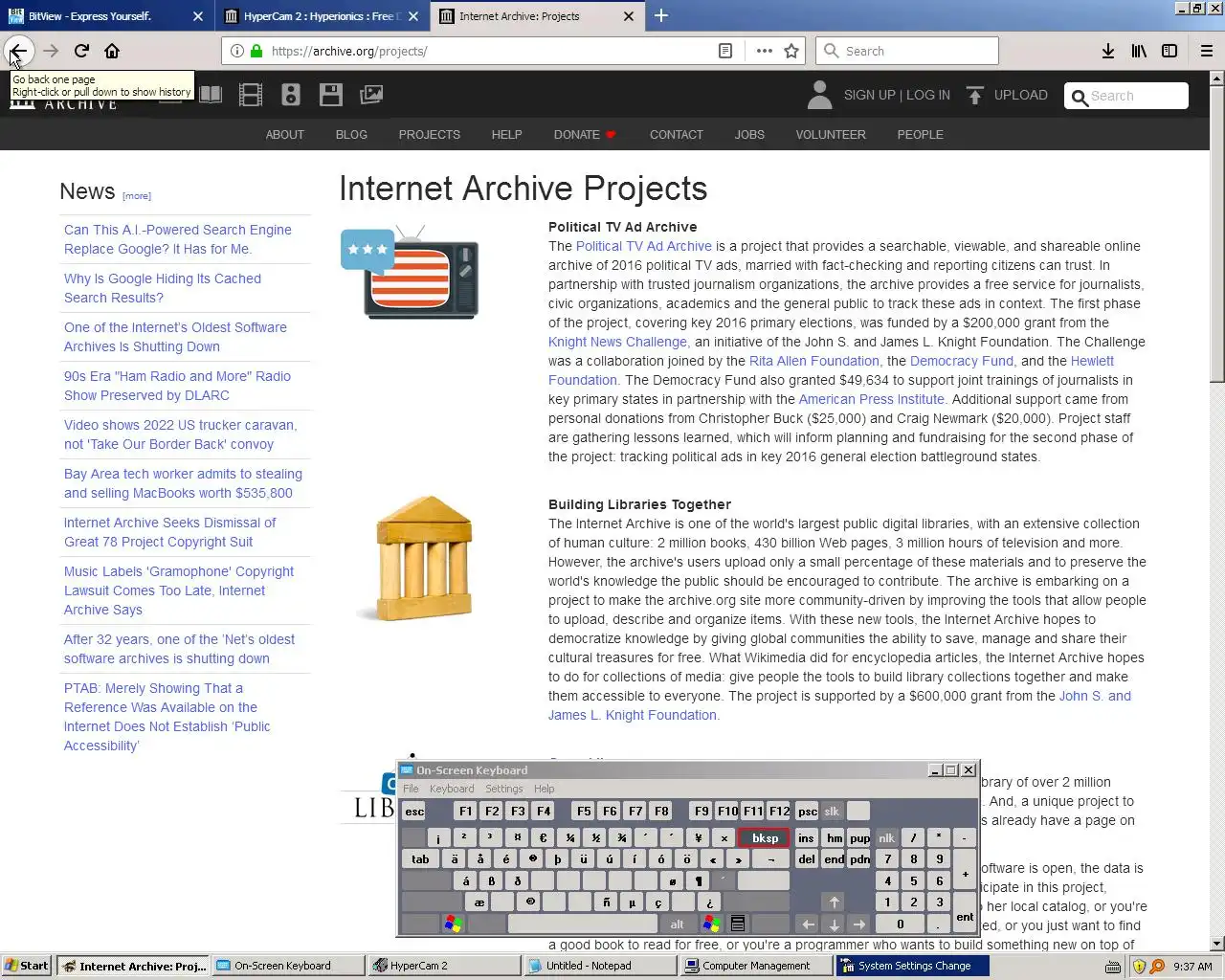Switch to HyperCam 2 browser tab

pyautogui.click(x=321, y=15)
